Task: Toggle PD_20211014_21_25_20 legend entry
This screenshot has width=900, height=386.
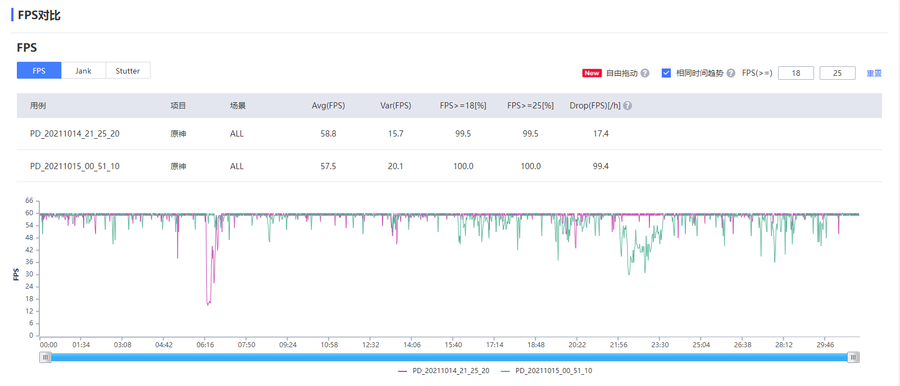Action: pos(444,371)
